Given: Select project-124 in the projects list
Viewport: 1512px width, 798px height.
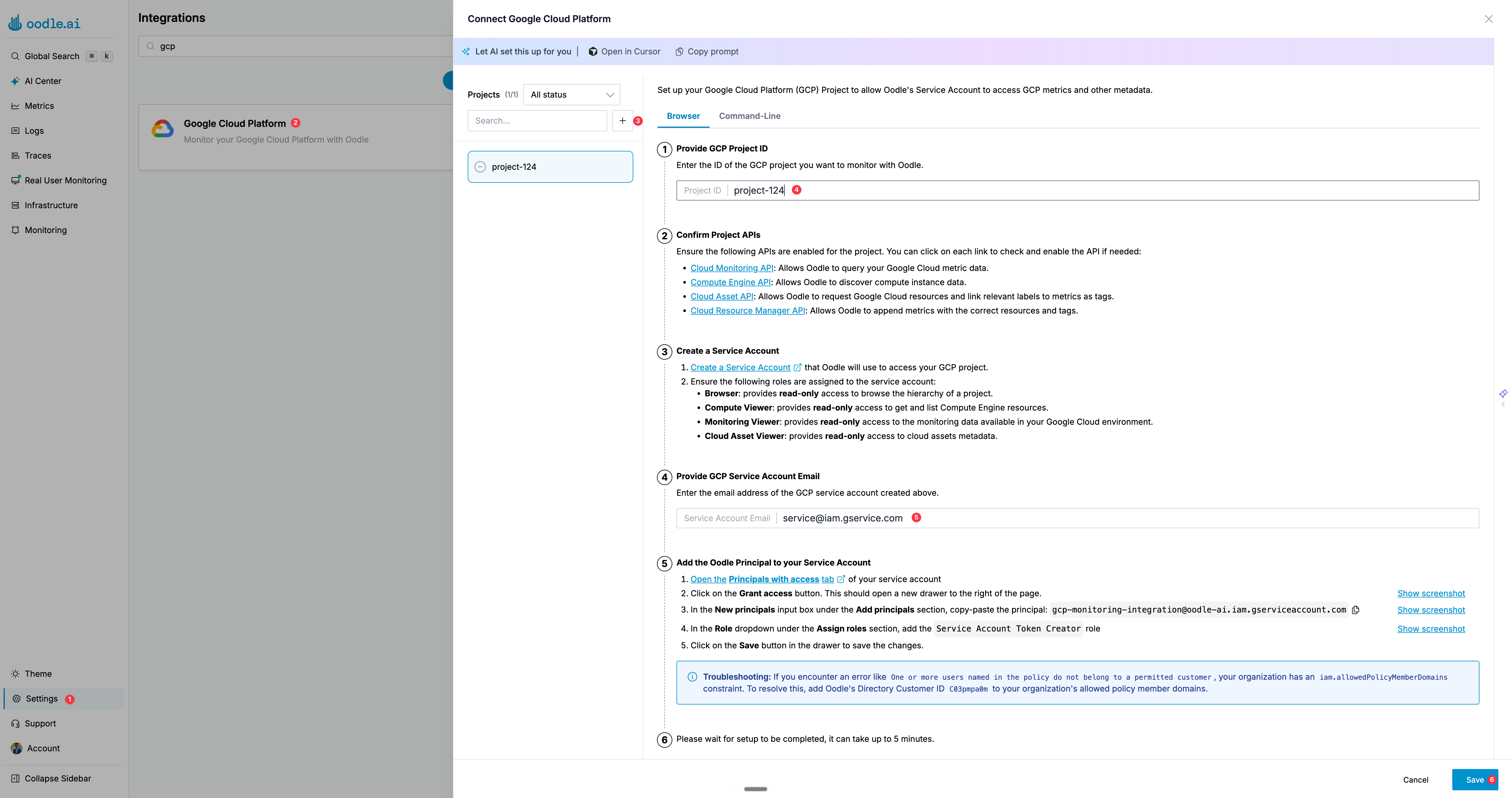Looking at the screenshot, I should click(x=550, y=167).
